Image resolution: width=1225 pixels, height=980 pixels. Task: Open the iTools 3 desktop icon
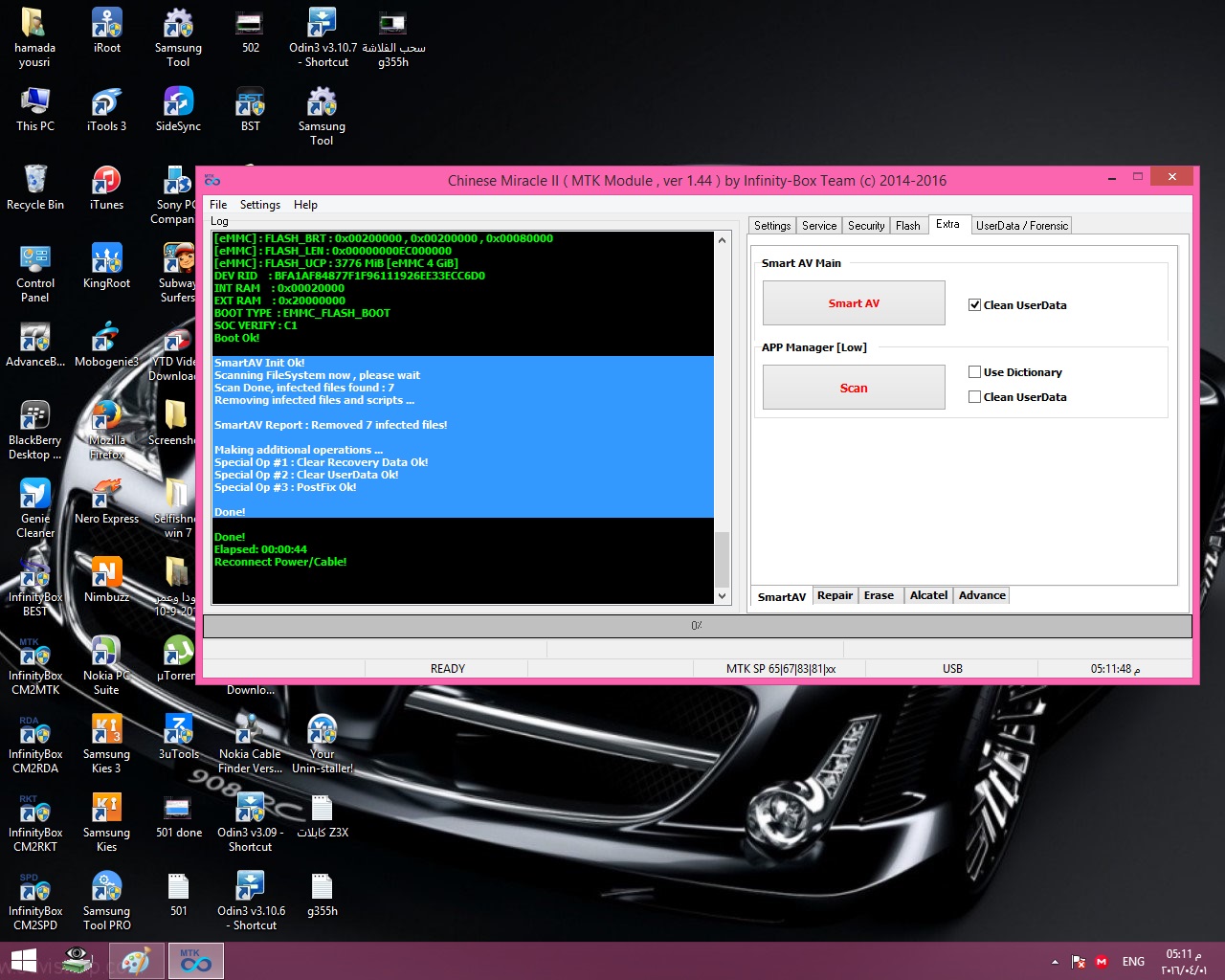click(106, 109)
